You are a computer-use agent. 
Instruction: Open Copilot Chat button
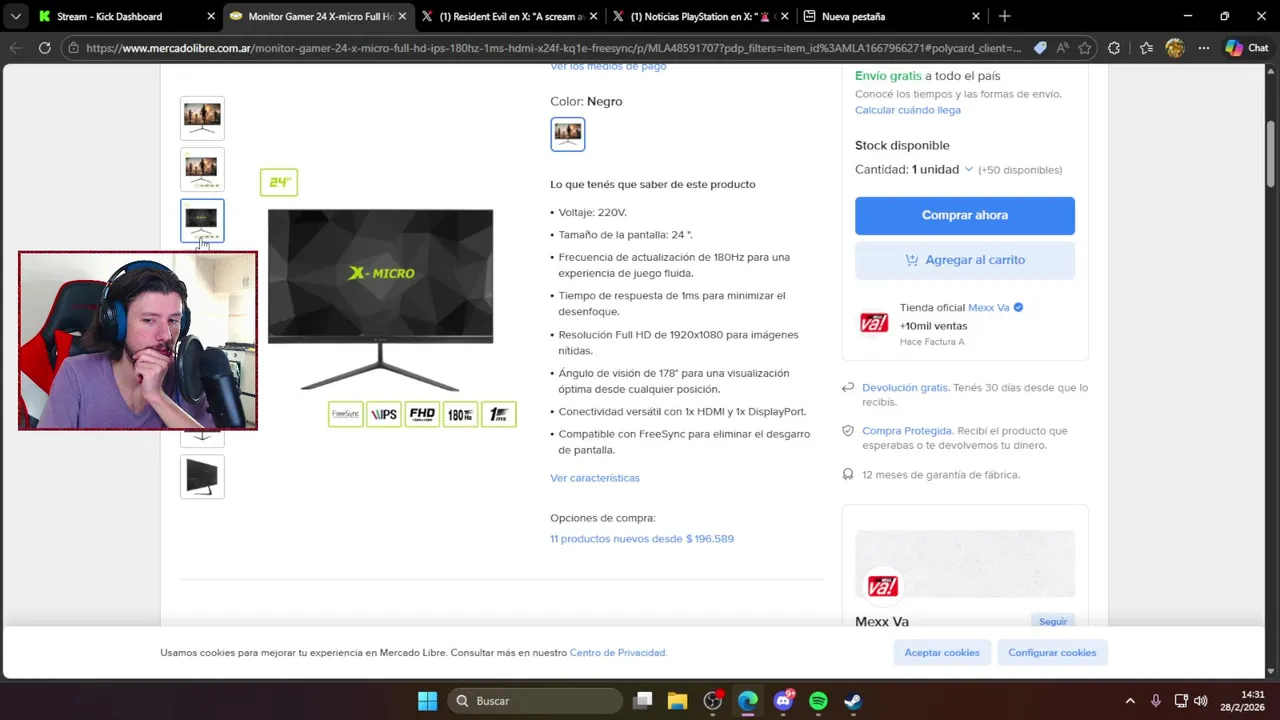click(x=1247, y=48)
